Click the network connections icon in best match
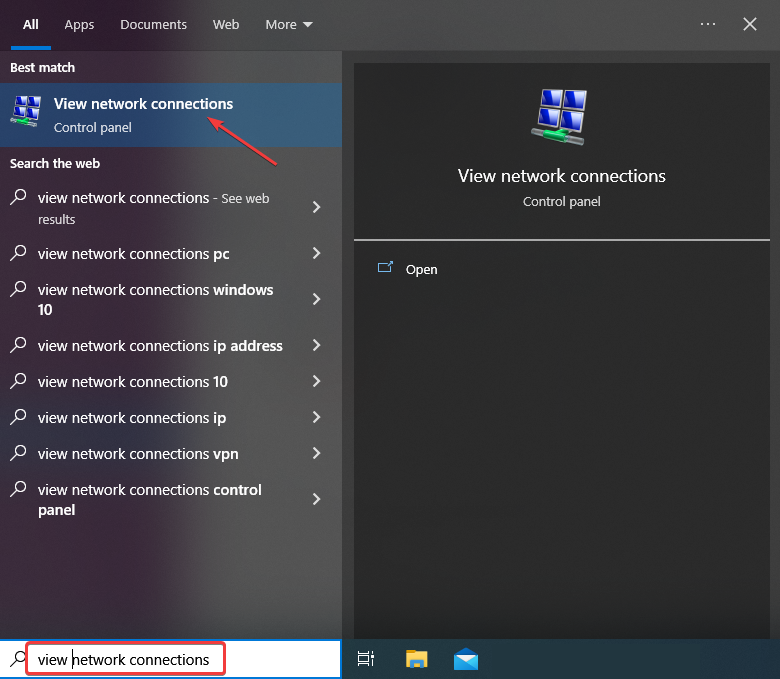 coord(26,111)
